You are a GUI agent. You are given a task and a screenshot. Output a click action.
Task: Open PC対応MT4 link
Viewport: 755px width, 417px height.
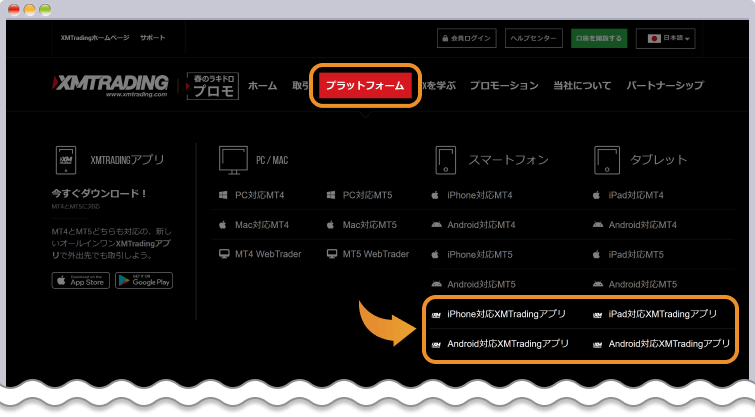click(x=260, y=195)
